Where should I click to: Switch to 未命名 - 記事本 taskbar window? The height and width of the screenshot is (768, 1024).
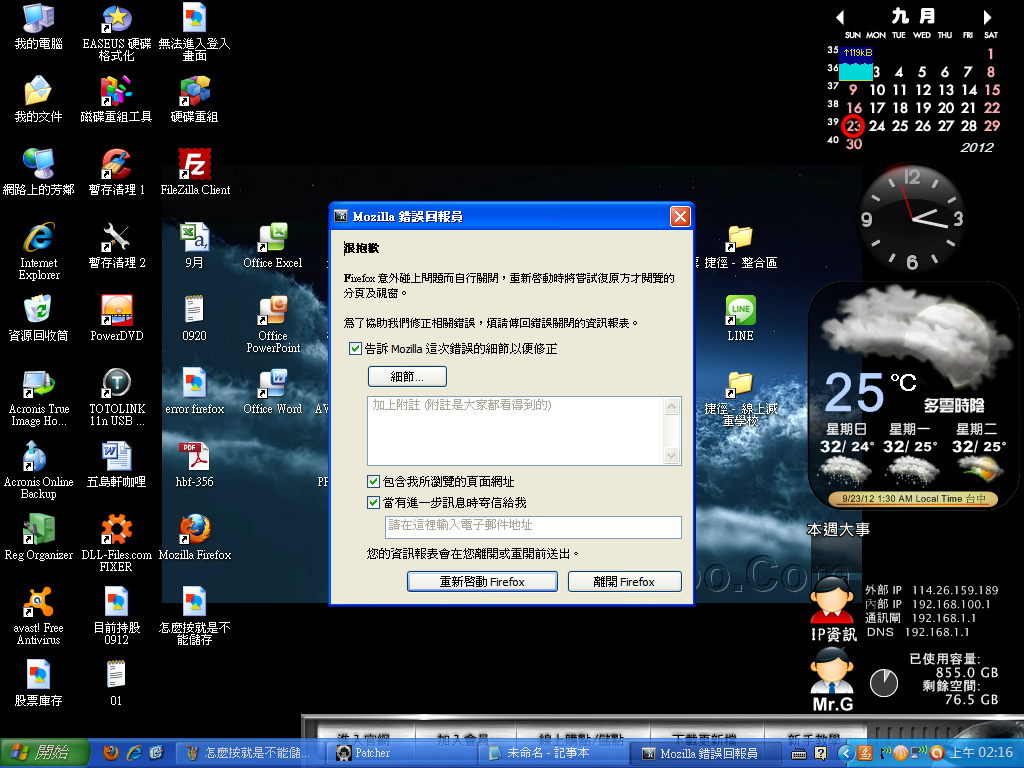[555, 754]
